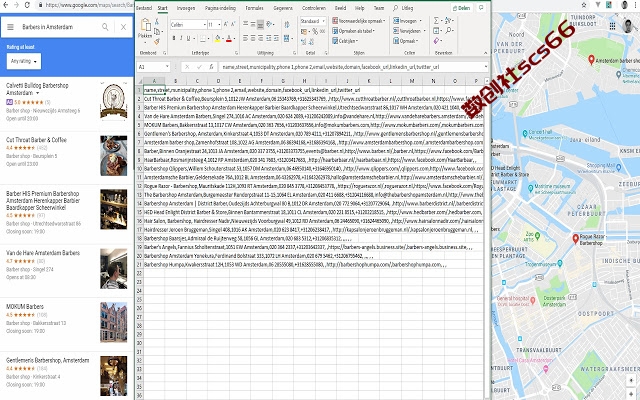
Task: Click the decrease indent icon
Action: pyautogui.click(x=269, y=38)
